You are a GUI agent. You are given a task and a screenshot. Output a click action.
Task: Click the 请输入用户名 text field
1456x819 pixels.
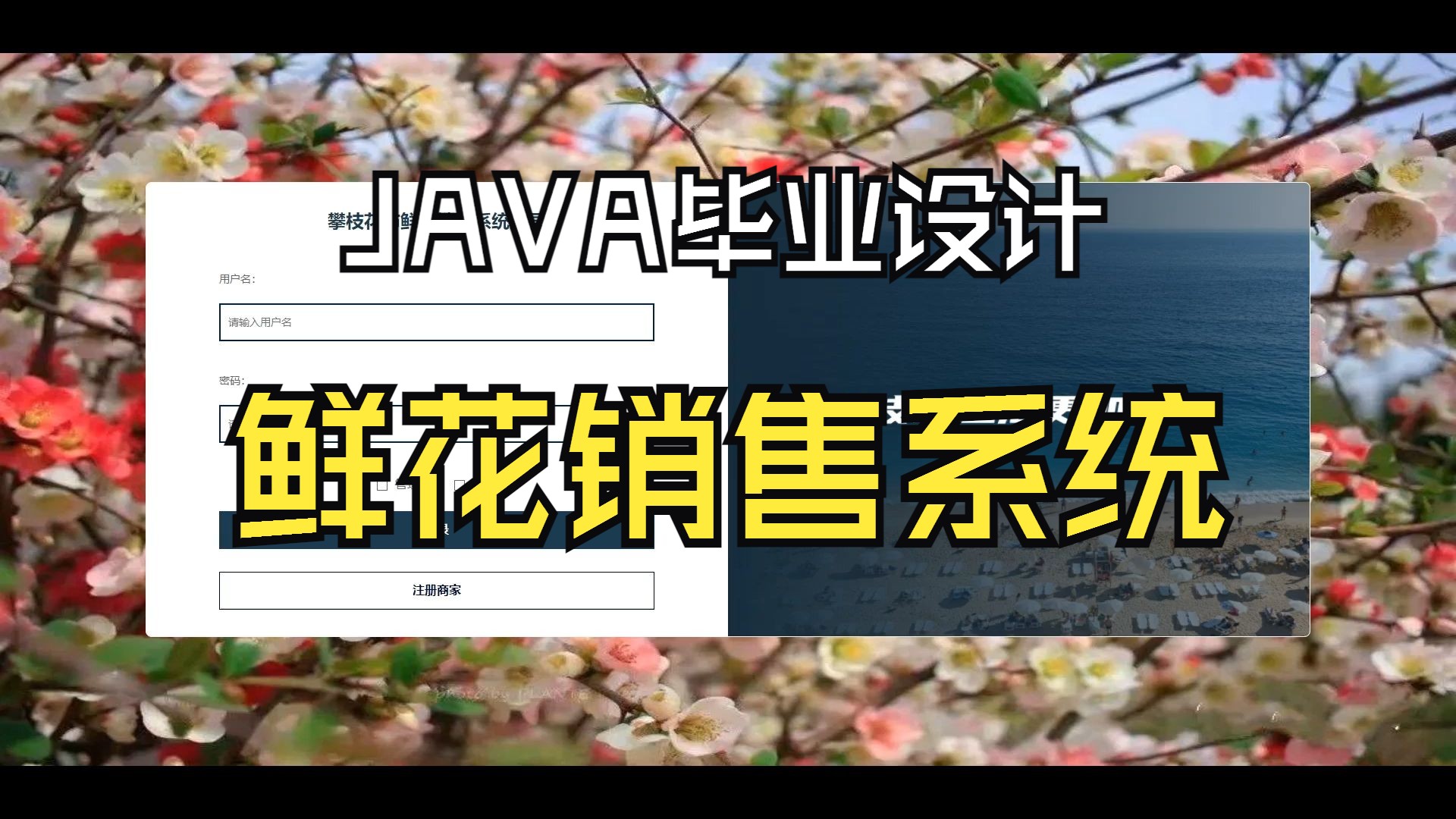point(437,322)
